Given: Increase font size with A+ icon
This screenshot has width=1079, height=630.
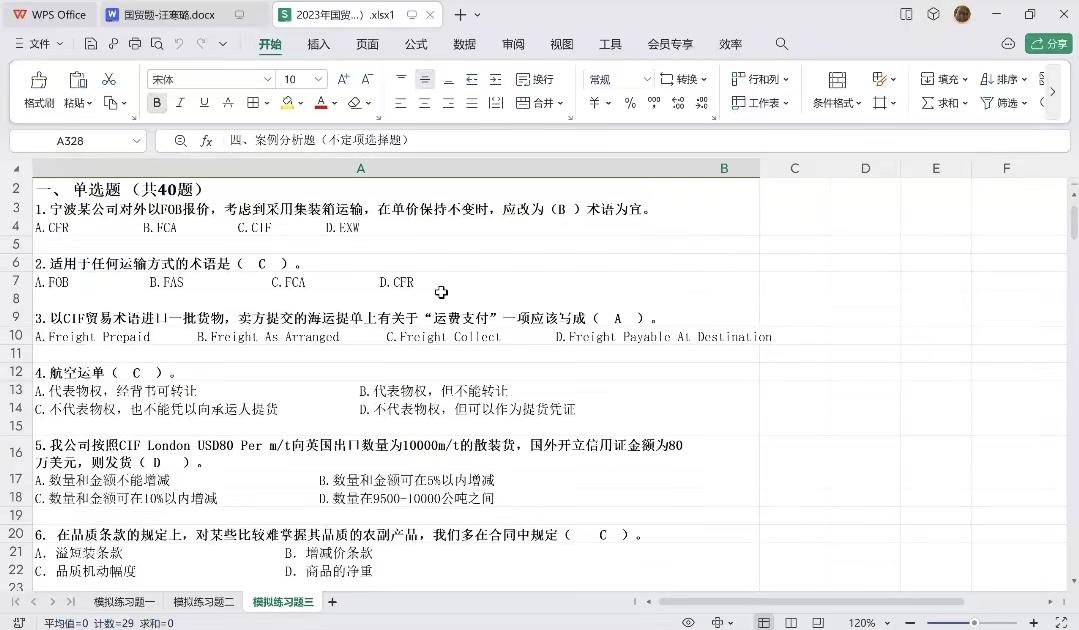Looking at the screenshot, I should click(x=343, y=79).
